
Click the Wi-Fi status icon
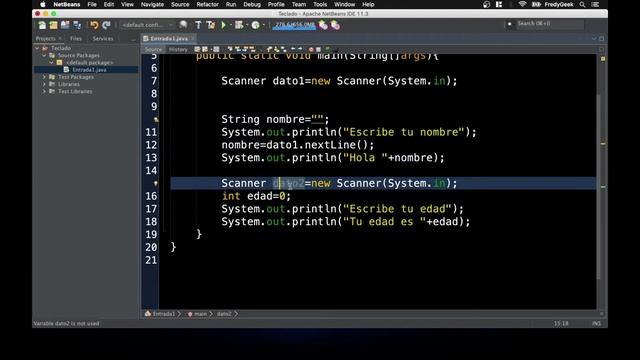522,4
